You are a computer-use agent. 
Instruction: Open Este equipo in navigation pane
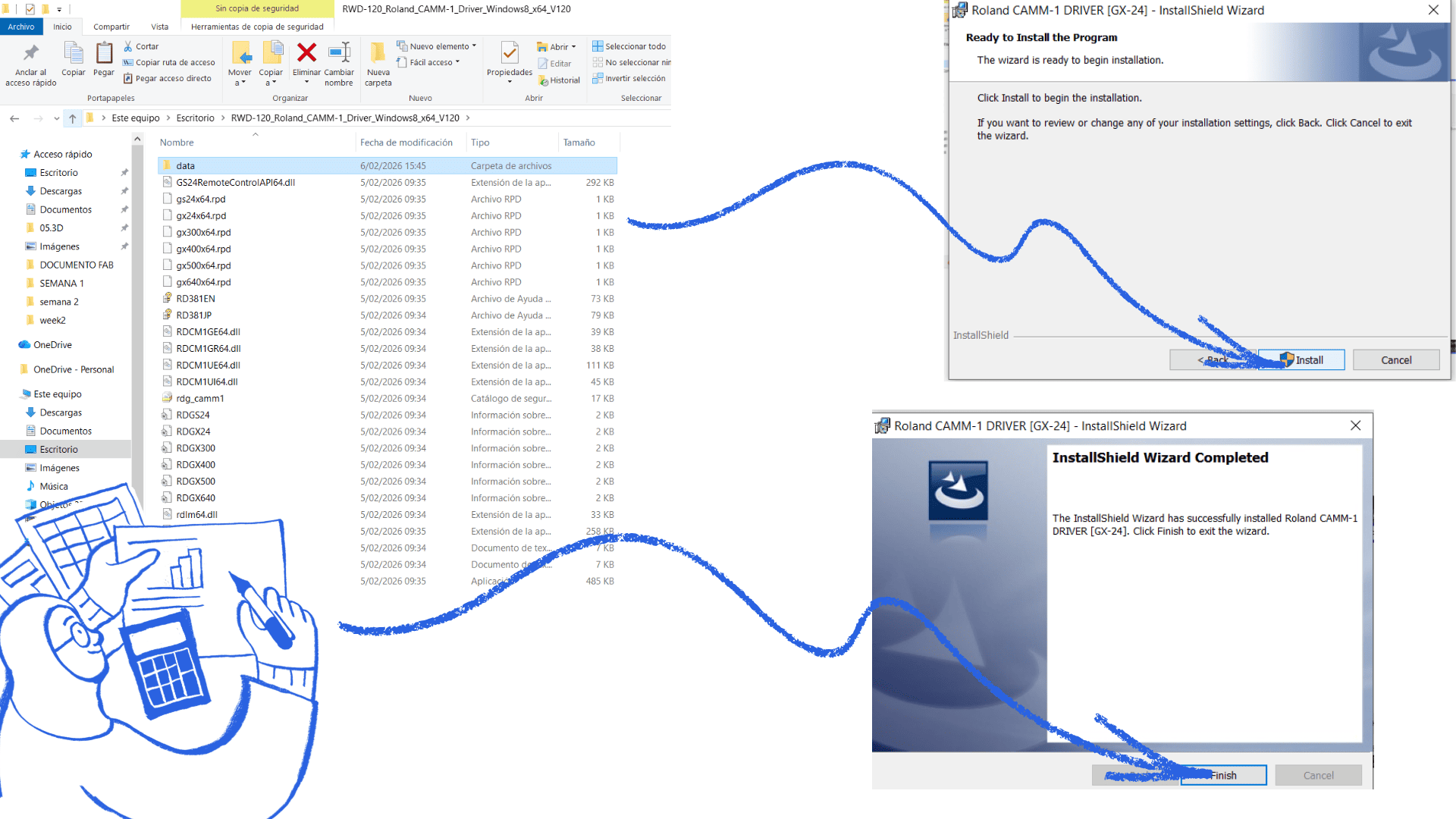point(58,394)
